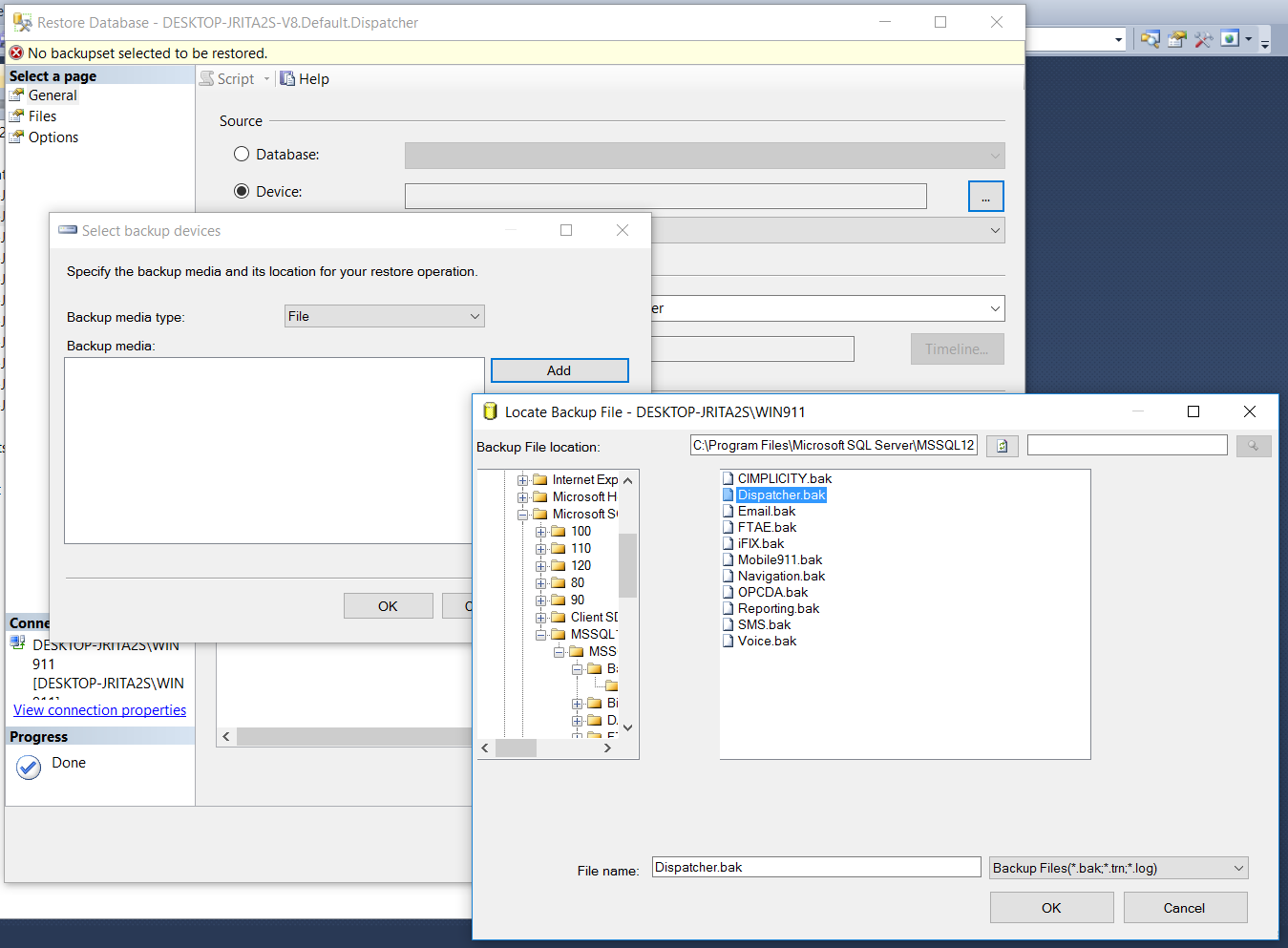1288x948 pixels.
Task: Select the Database source radio button
Action: click(x=242, y=155)
